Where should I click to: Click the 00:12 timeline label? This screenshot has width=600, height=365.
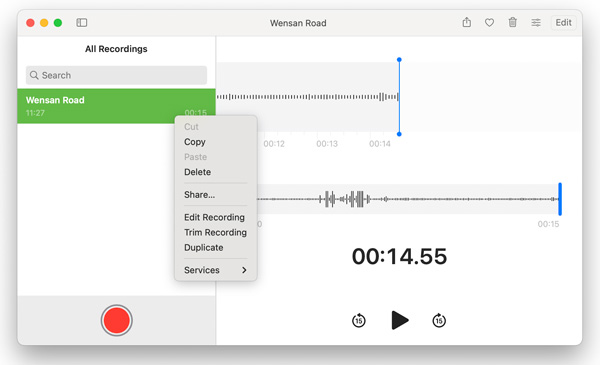pos(274,144)
